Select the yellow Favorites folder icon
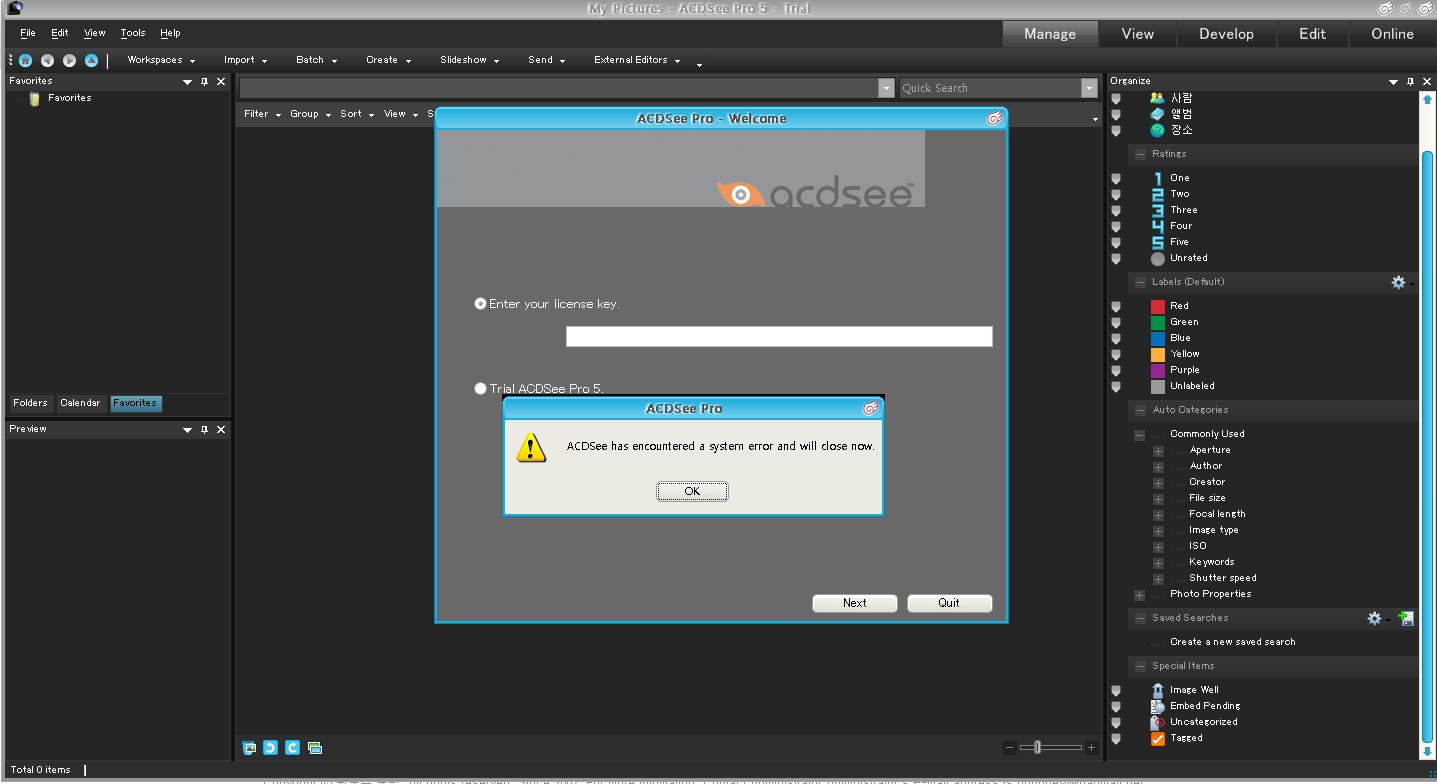Screen dimensions: 1437x784 pyautogui.click(x=35, y=98)
